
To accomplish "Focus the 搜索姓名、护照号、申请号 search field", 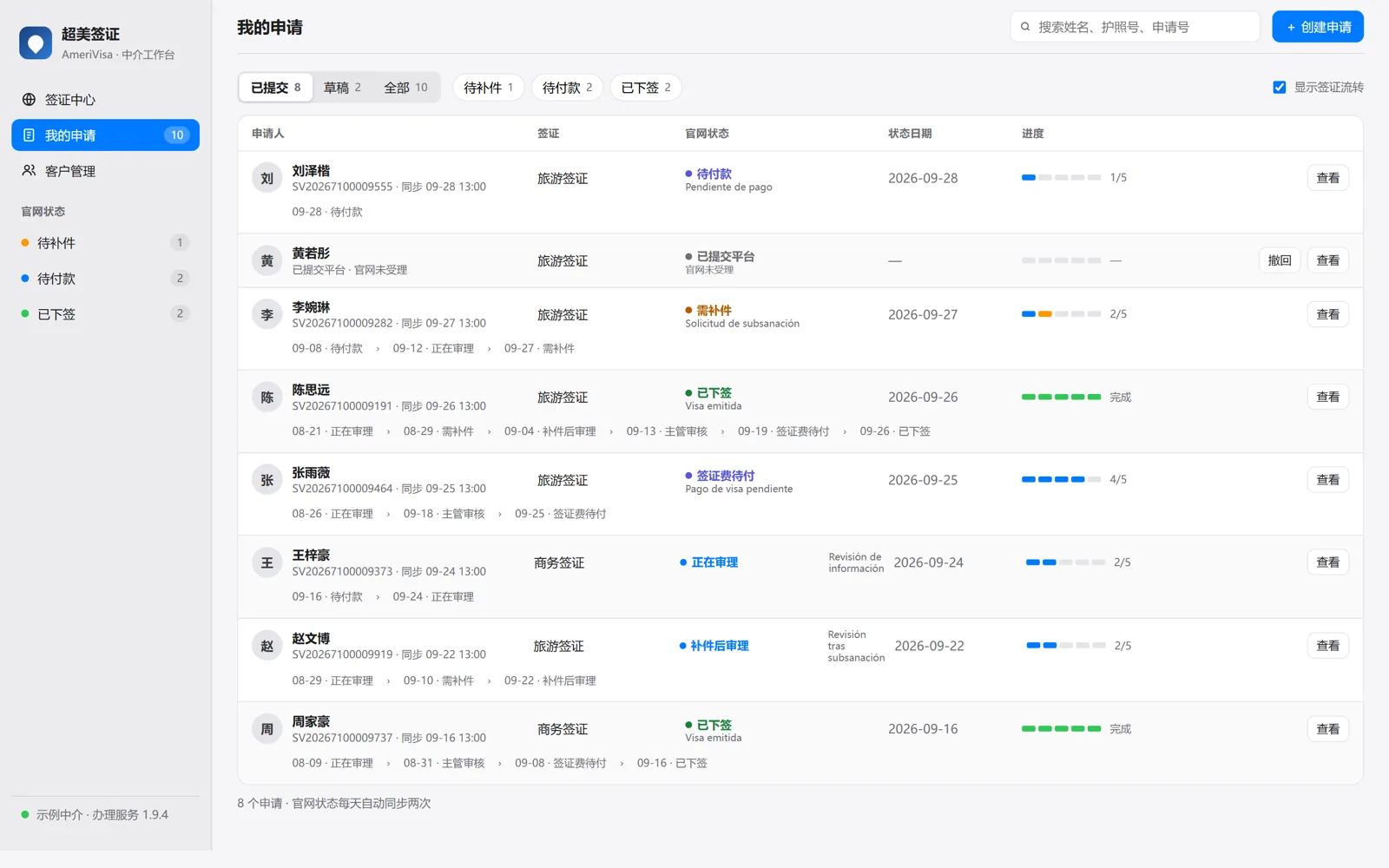I will click(1135, 27).
